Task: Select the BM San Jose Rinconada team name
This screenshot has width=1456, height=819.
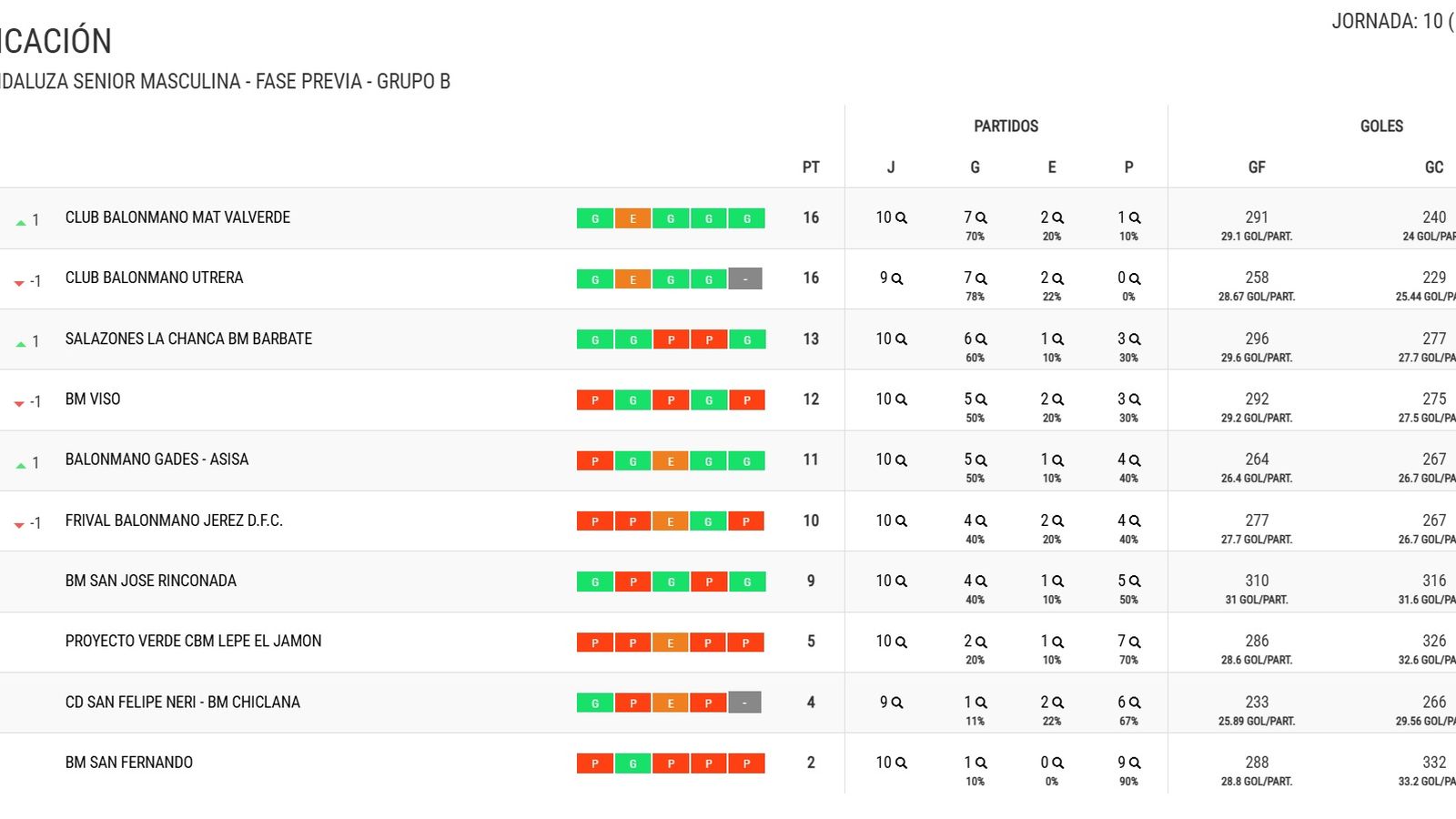Action: pyautogui.click(x=151, y=581)
